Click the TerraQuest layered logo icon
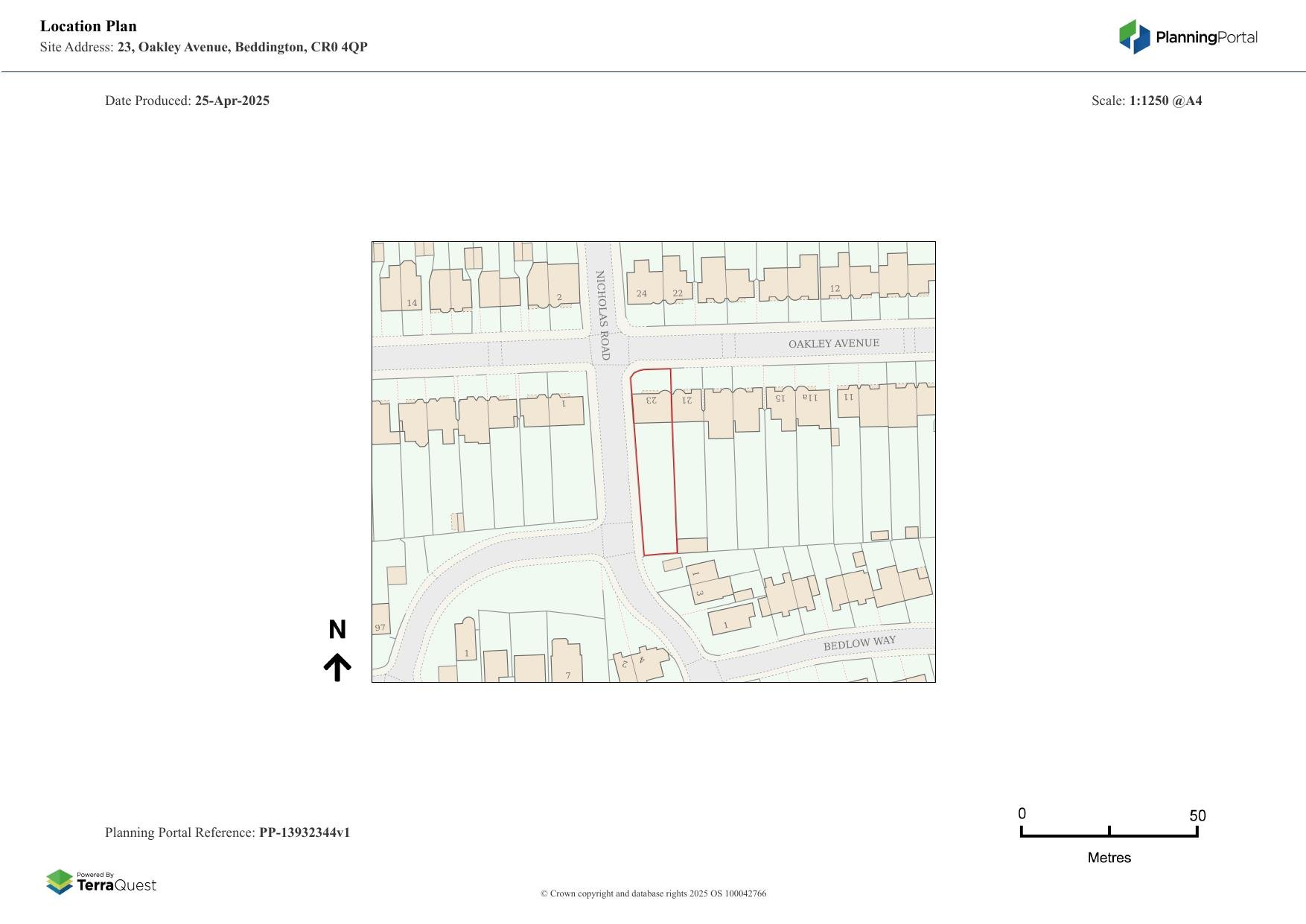 pos(60,882)
